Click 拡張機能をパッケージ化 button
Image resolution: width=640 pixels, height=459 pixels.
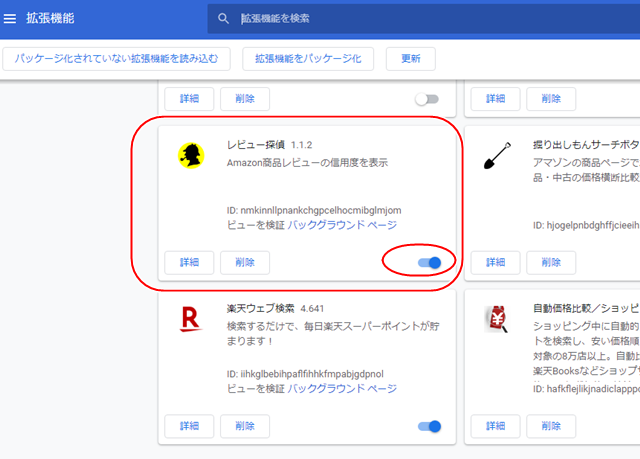click(x=308, y=59)
